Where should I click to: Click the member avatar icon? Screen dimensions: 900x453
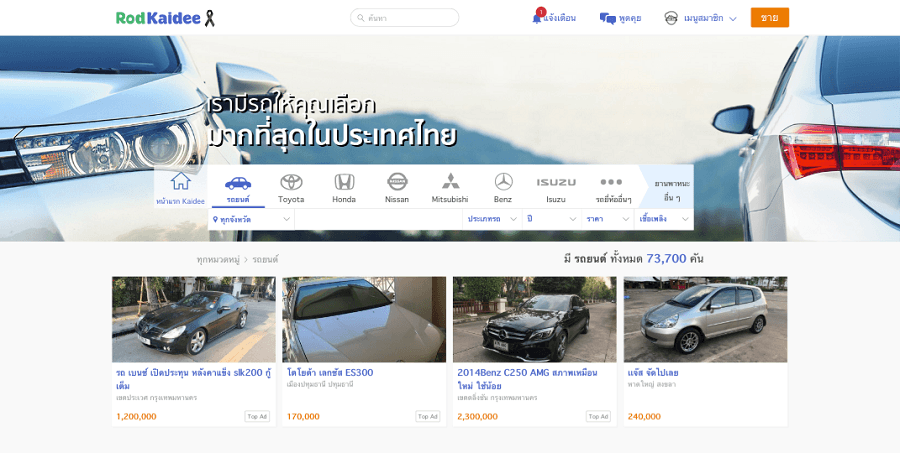pyautogui.click(x=671, y=18)
